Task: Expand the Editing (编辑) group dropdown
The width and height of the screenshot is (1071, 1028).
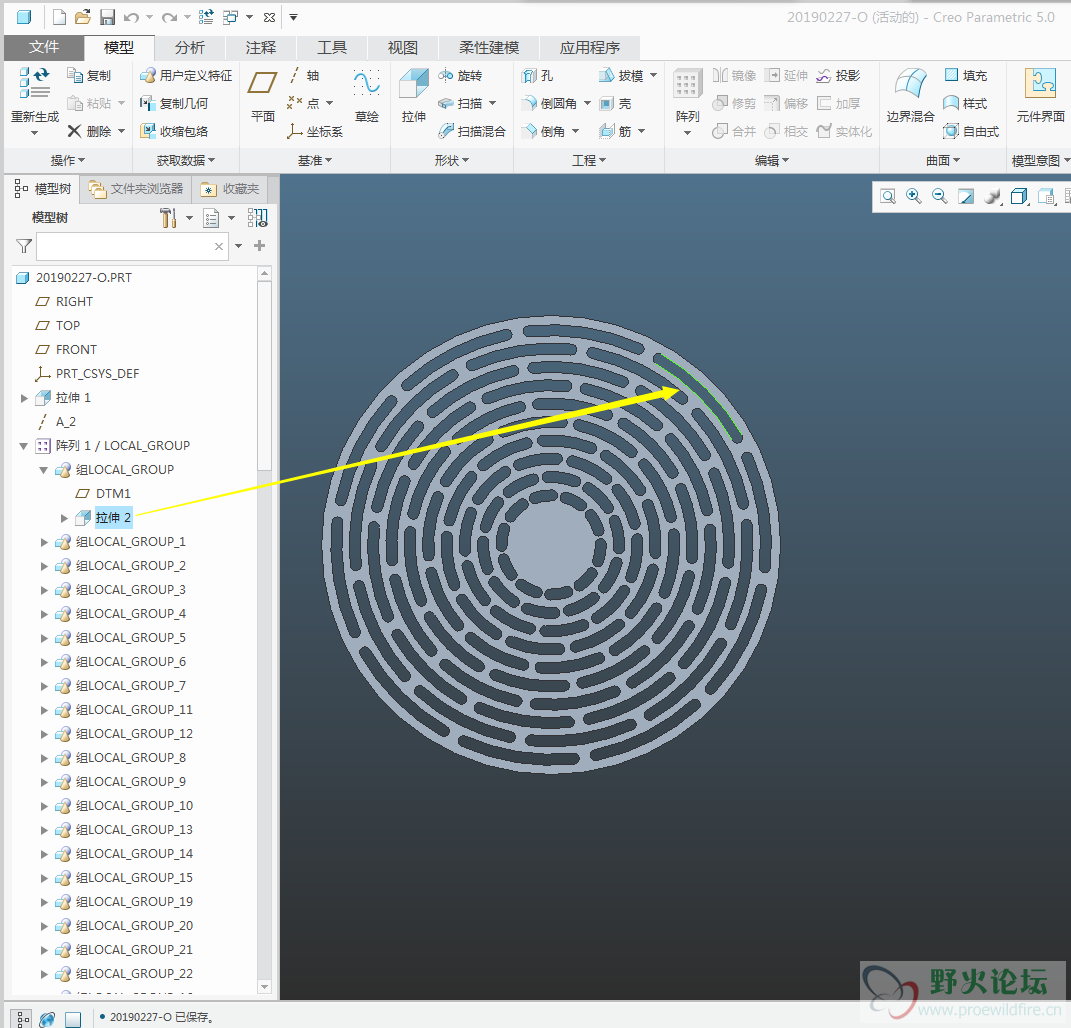Action: (772, 161)
